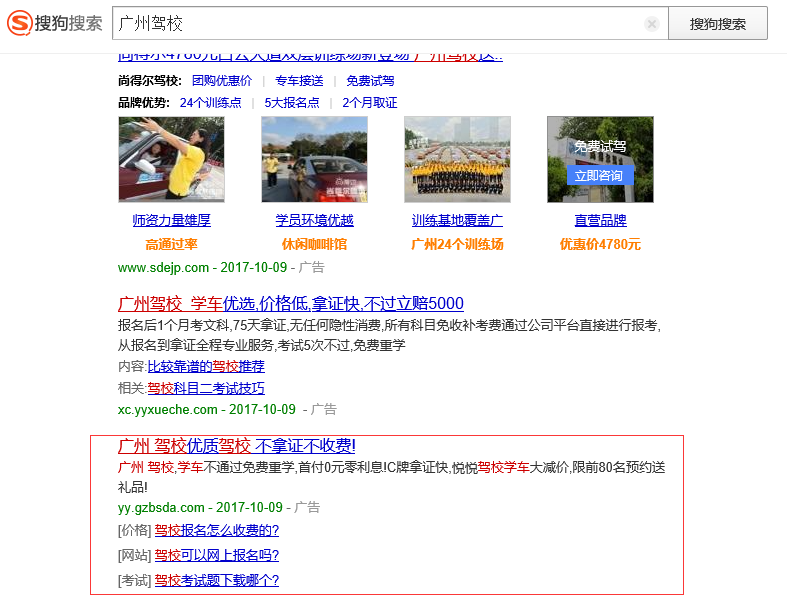The height and width of the screenshot is (602, 787).
Task: Open the 驾校可以网上报名吗? link
Action: point(216,556)
